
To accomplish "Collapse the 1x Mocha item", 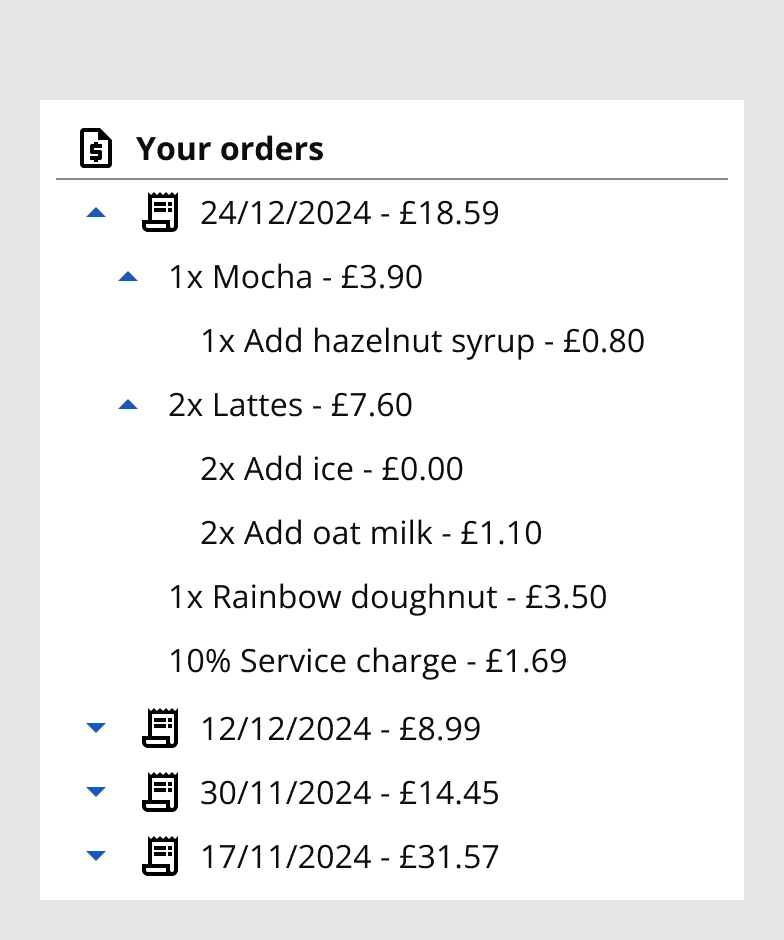I will point(128,277).
